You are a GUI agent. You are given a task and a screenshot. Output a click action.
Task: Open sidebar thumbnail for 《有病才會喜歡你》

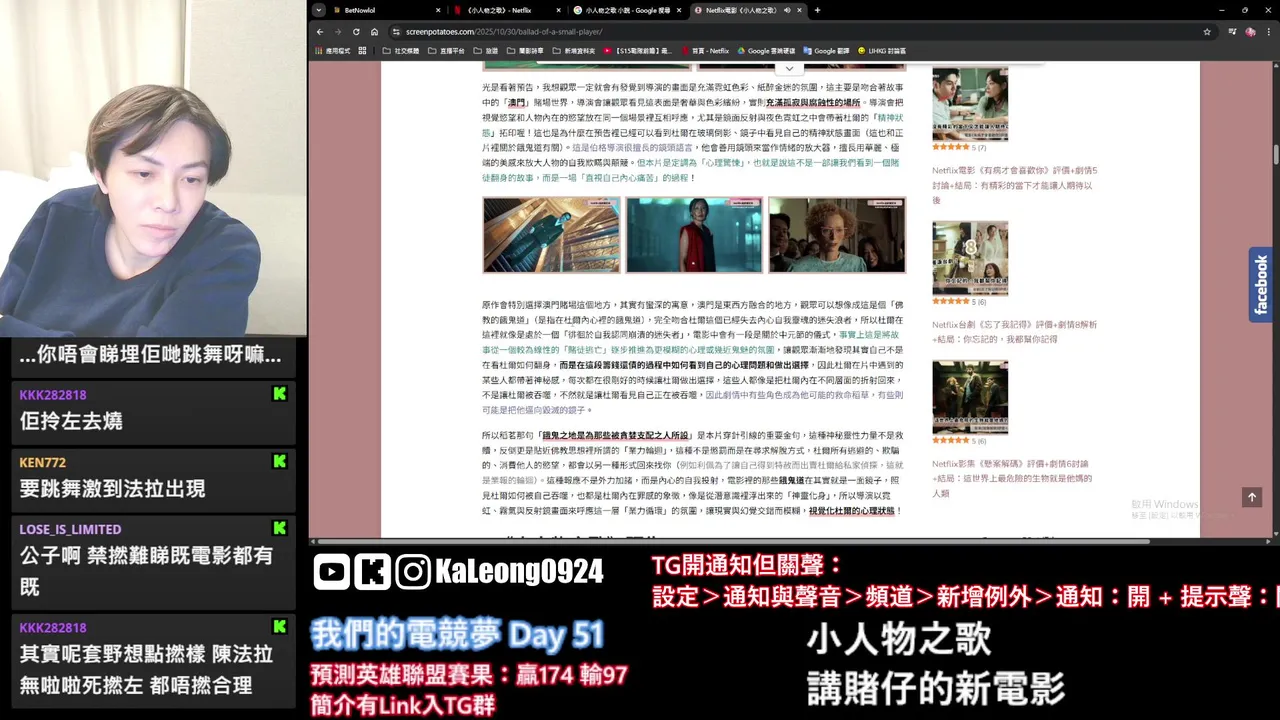[970, 104]
